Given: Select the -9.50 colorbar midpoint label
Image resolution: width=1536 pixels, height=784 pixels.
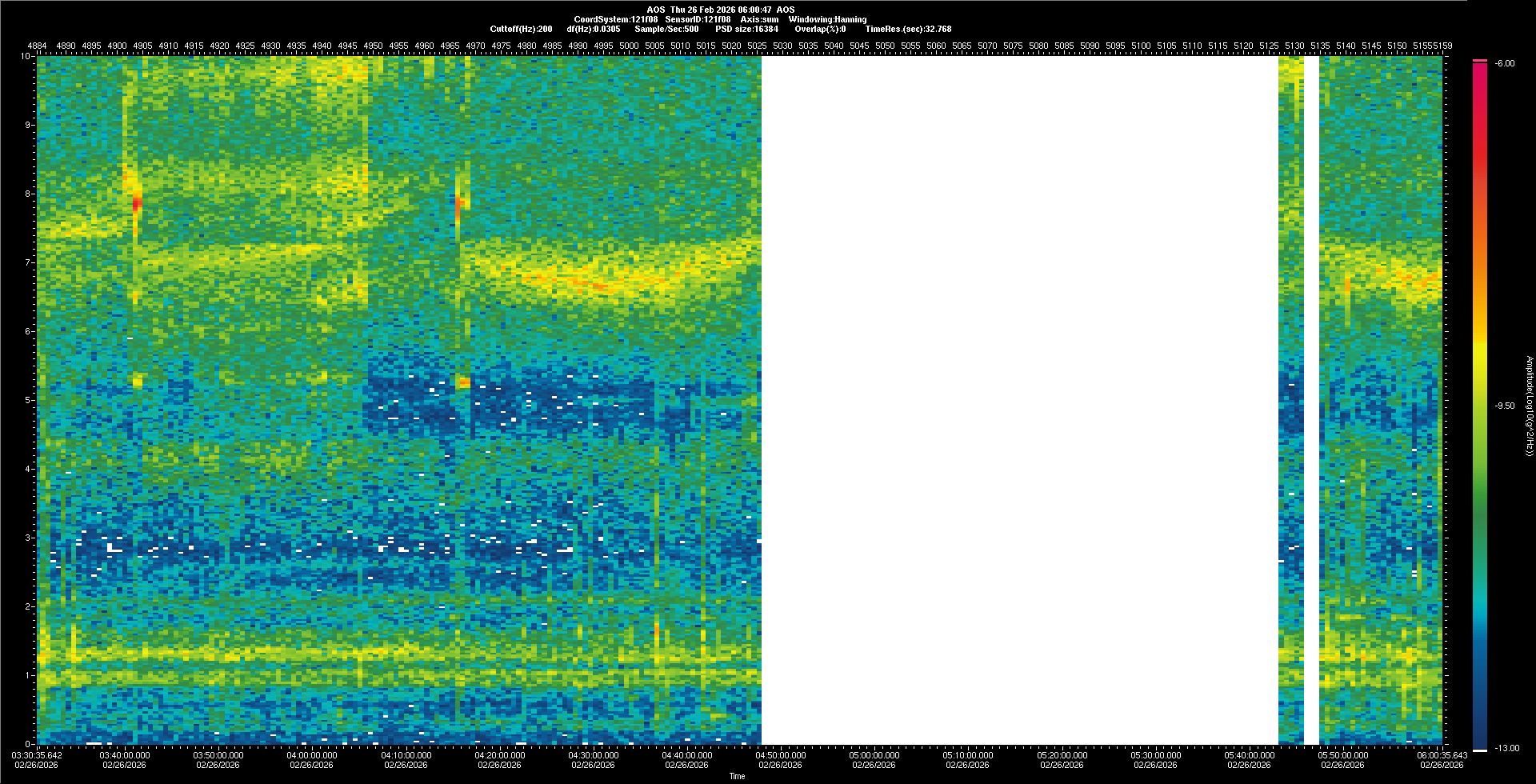Looking at the screenshot, I should pyautogui.click(x=1505, y=406).
